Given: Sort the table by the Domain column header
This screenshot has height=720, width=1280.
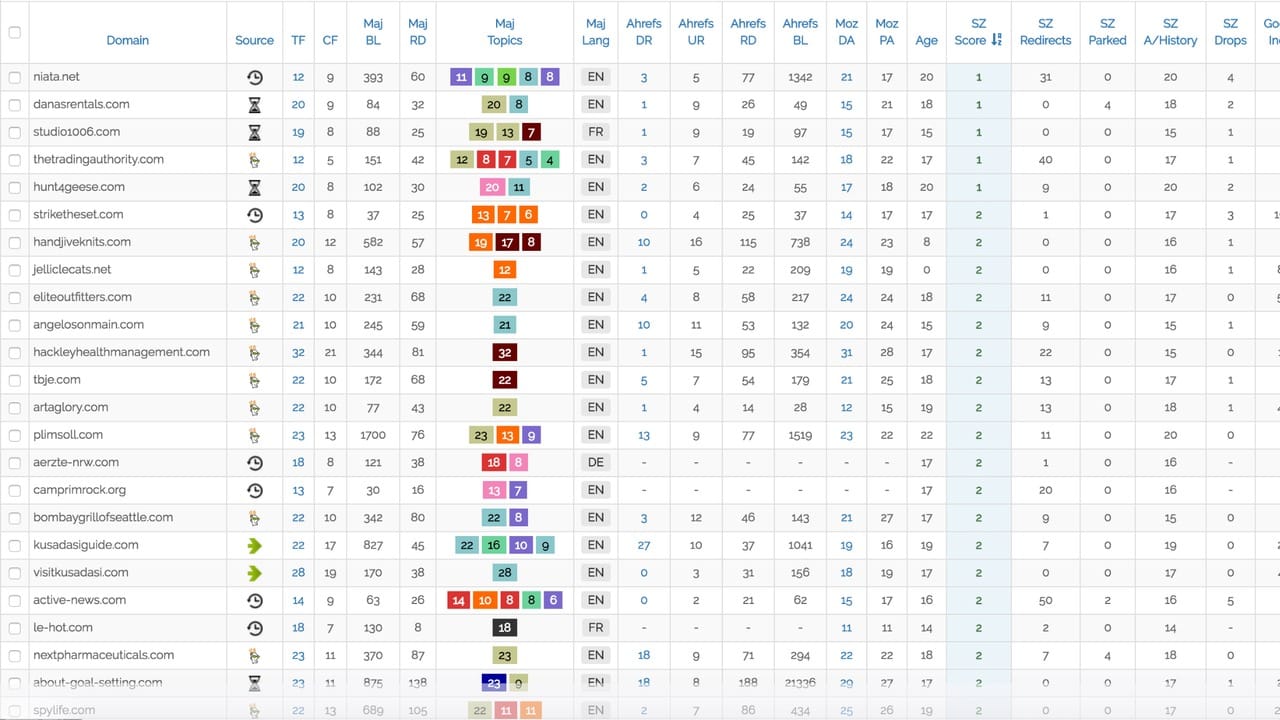Looking at the screenshot, I should [128, 40].
